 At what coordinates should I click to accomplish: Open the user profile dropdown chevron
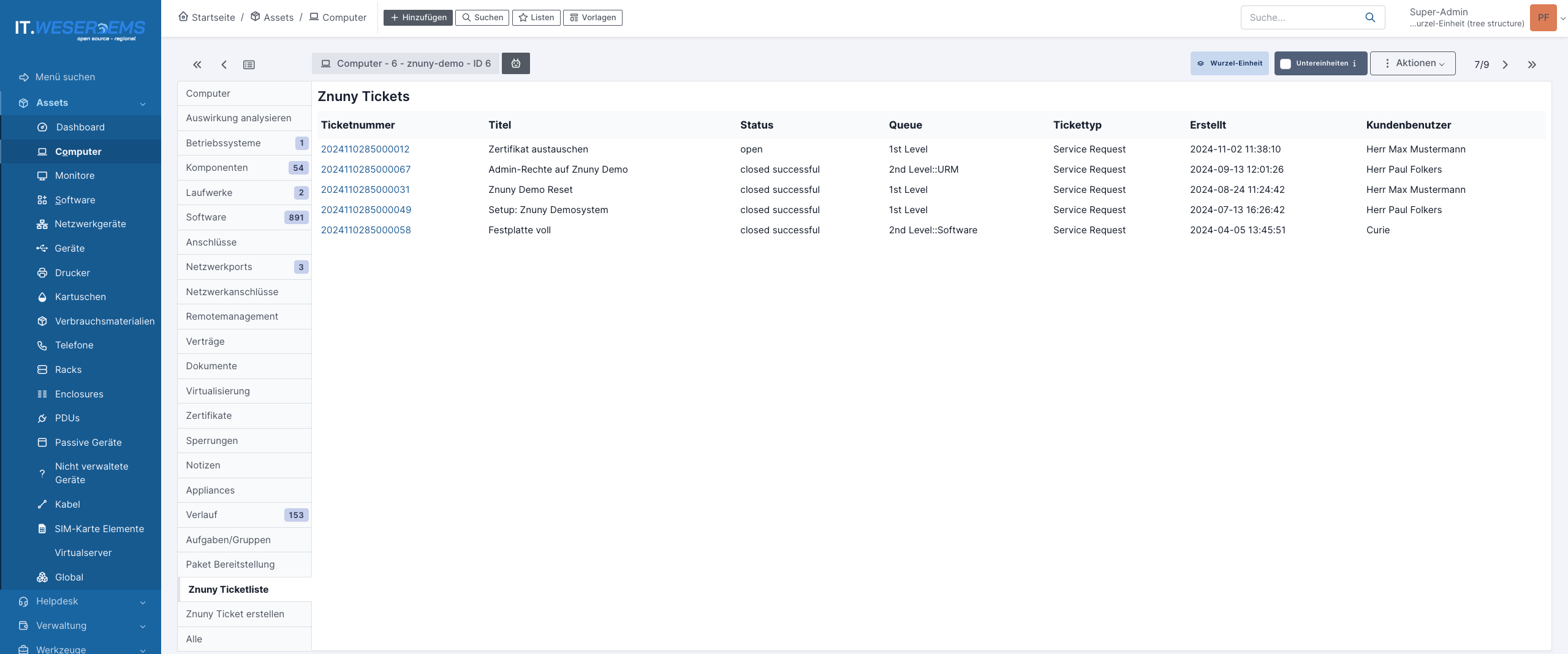(1563, 18)
